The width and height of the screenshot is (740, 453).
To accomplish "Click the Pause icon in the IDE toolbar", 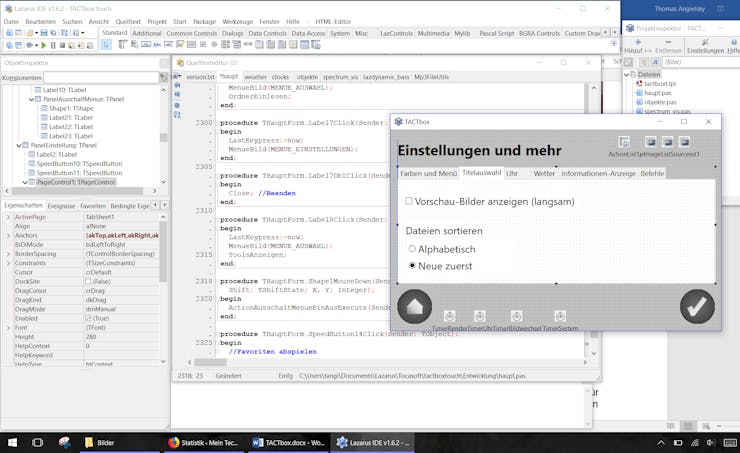I will click(x=53, y=45).
